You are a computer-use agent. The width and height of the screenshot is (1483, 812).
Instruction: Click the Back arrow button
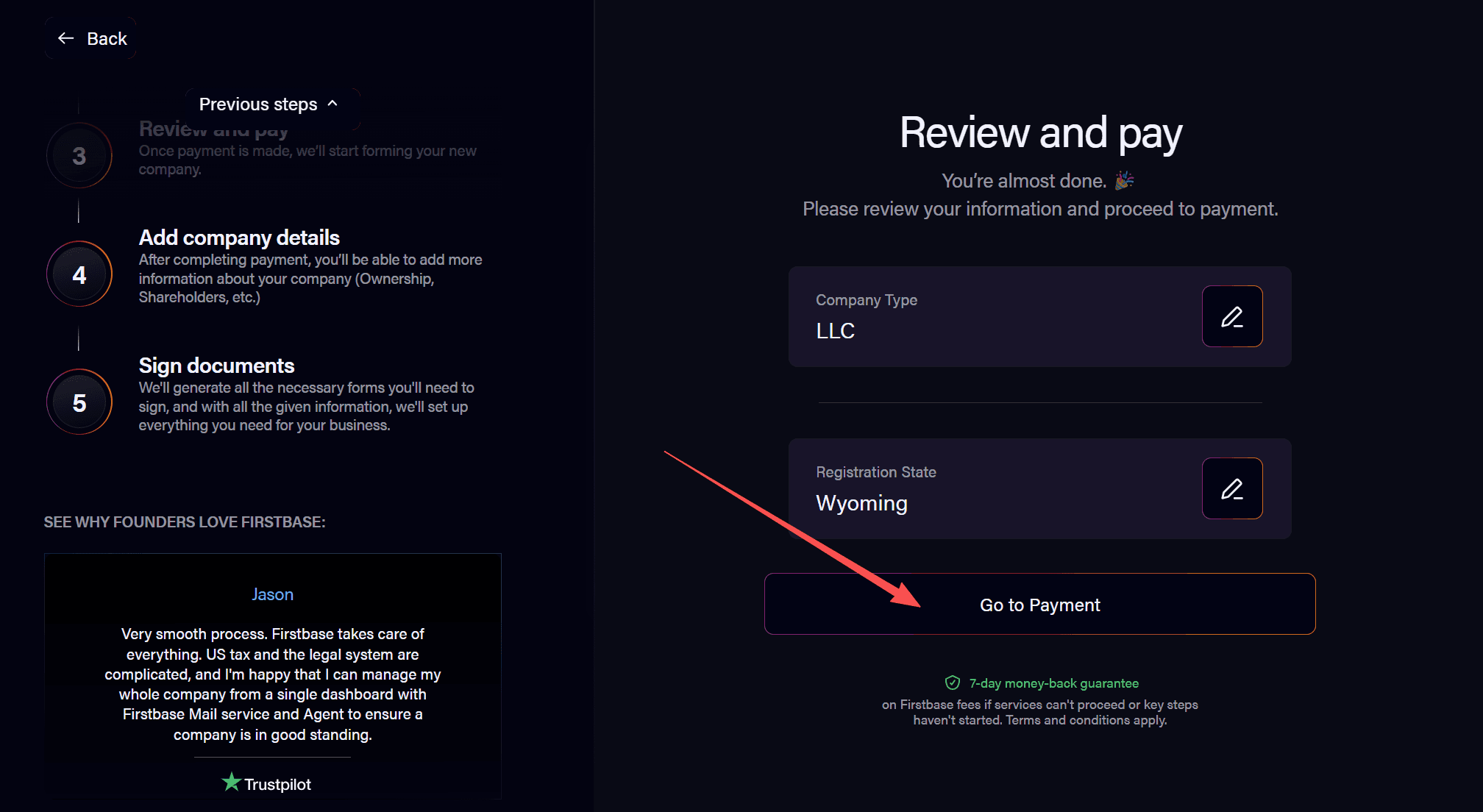pyautogui.click(x=91, y=38)
